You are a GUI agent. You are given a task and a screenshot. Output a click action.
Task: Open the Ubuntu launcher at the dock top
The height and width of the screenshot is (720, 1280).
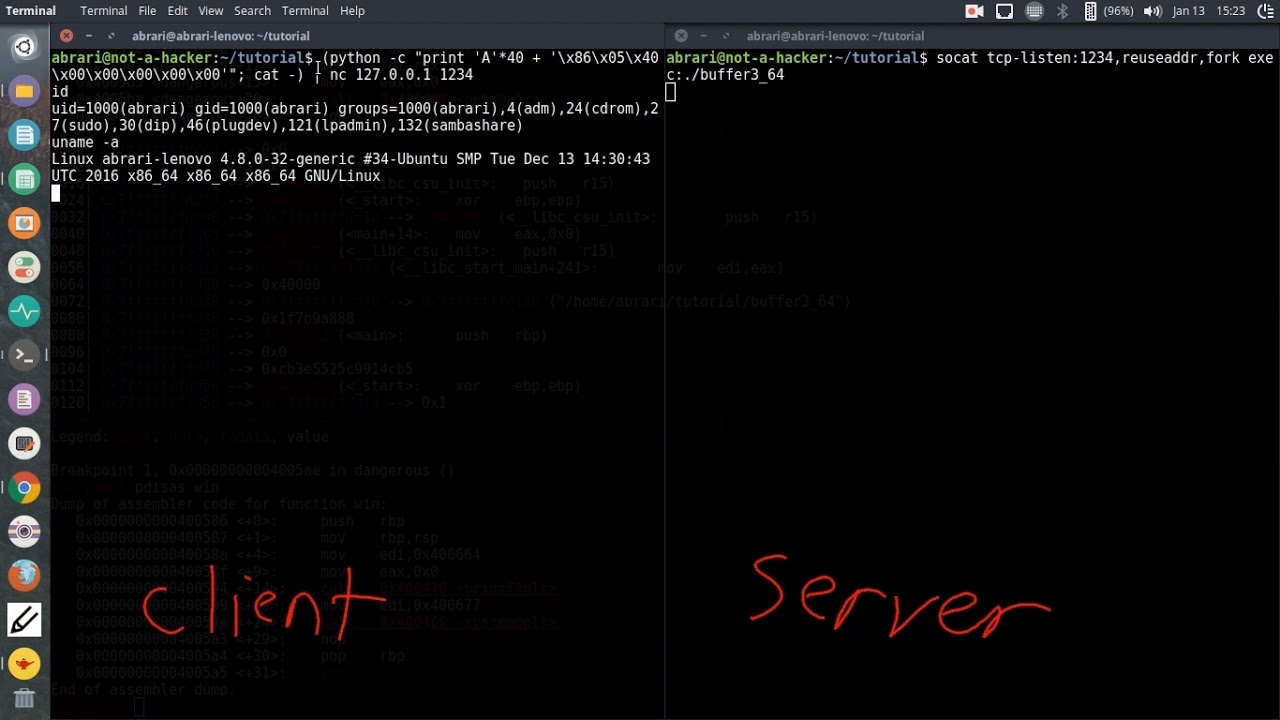(24, 47)
